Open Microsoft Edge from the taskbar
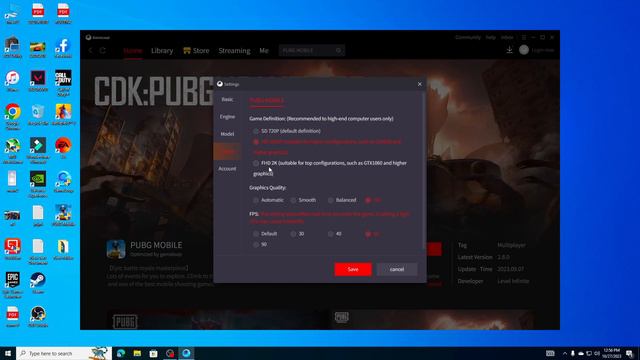640x360 pixels. tap(121, 353)
